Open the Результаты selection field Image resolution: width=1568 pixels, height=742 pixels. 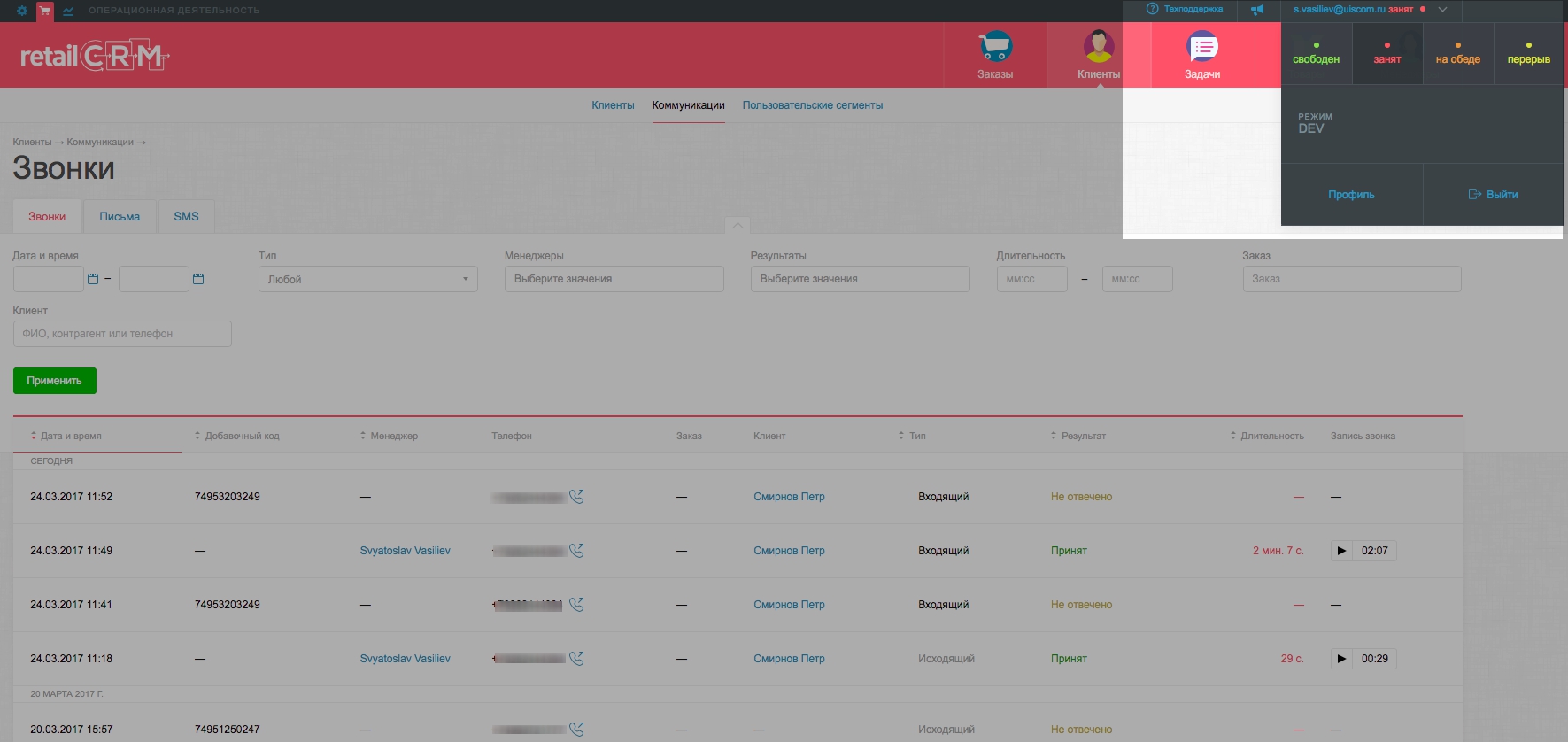coord(861,279)
